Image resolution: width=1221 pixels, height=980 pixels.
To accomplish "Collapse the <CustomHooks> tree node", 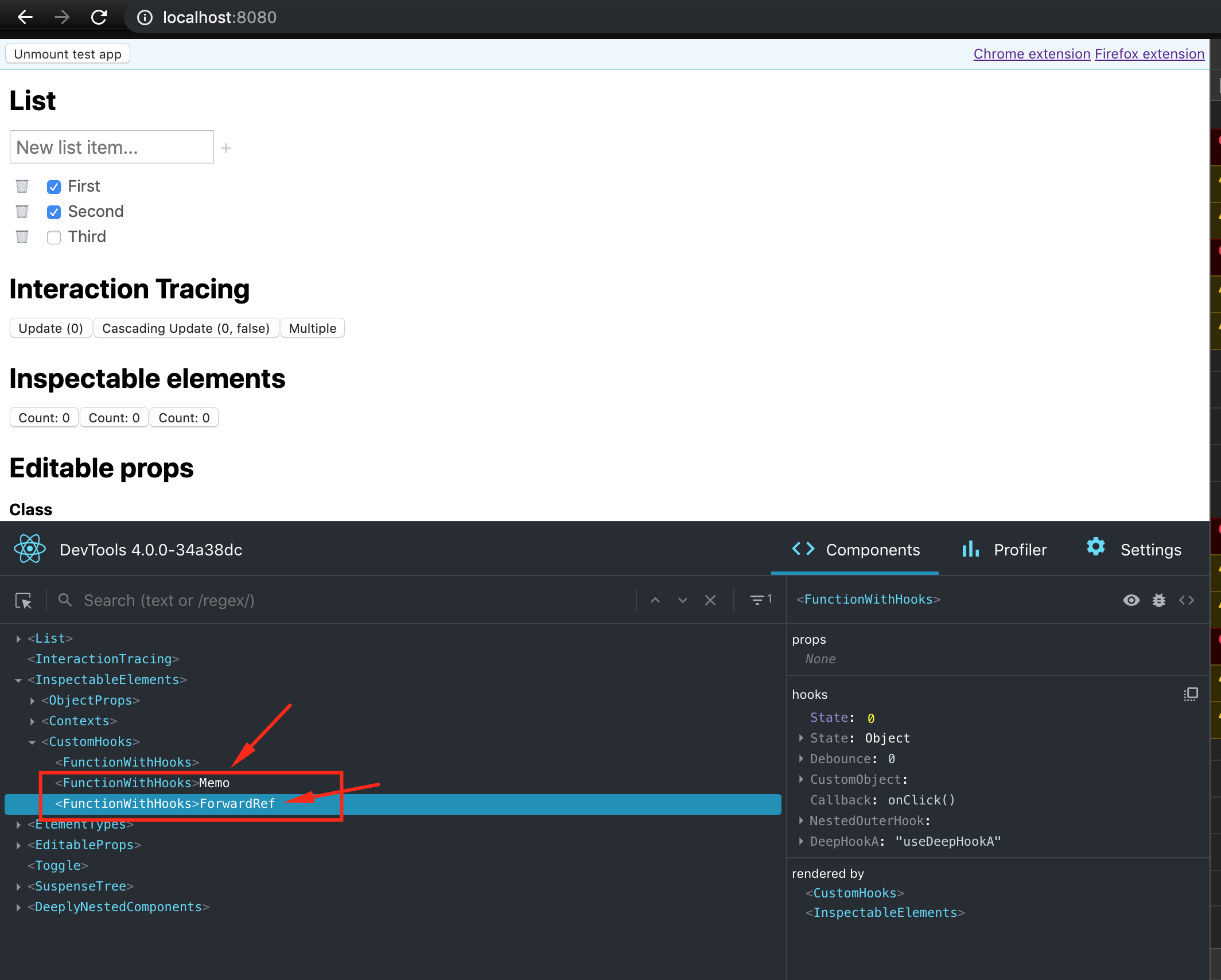I will tap(32, 741).
